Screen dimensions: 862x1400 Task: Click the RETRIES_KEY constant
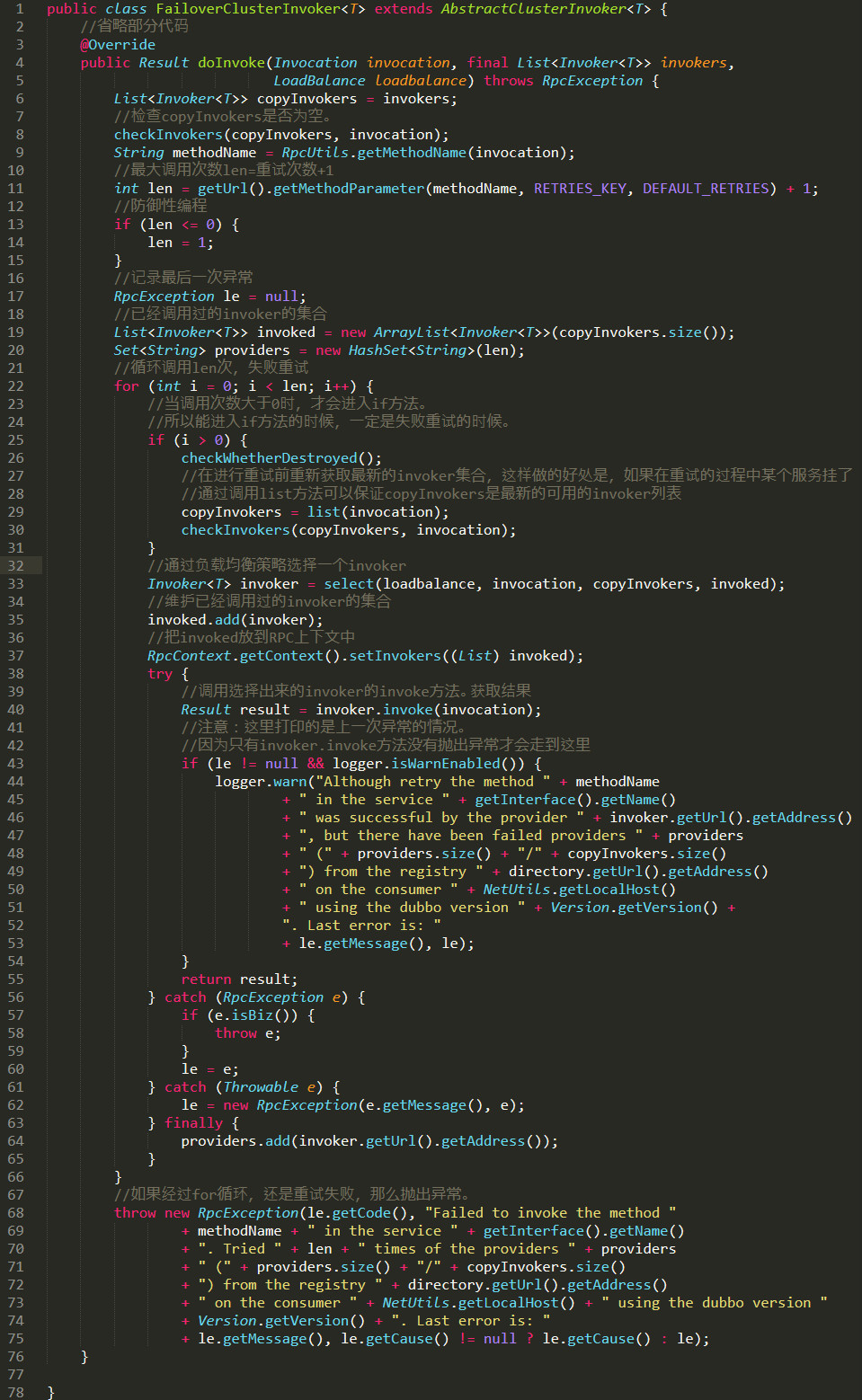click(581, 189)
